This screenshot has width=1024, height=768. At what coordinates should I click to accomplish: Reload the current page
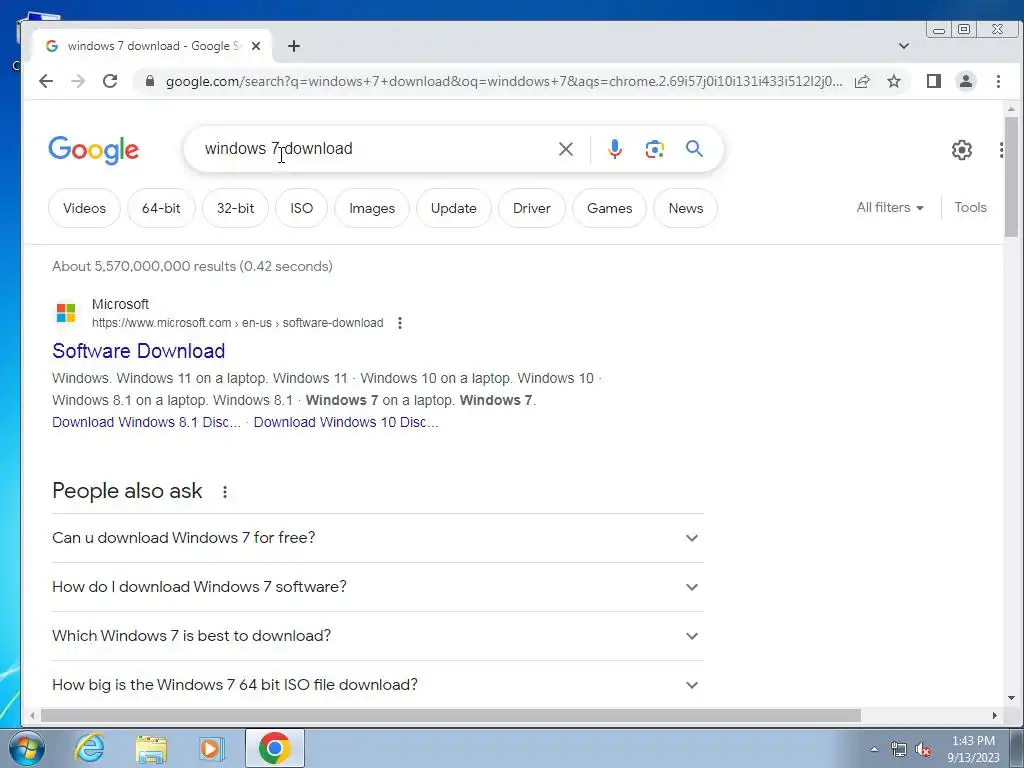[110, 81]
